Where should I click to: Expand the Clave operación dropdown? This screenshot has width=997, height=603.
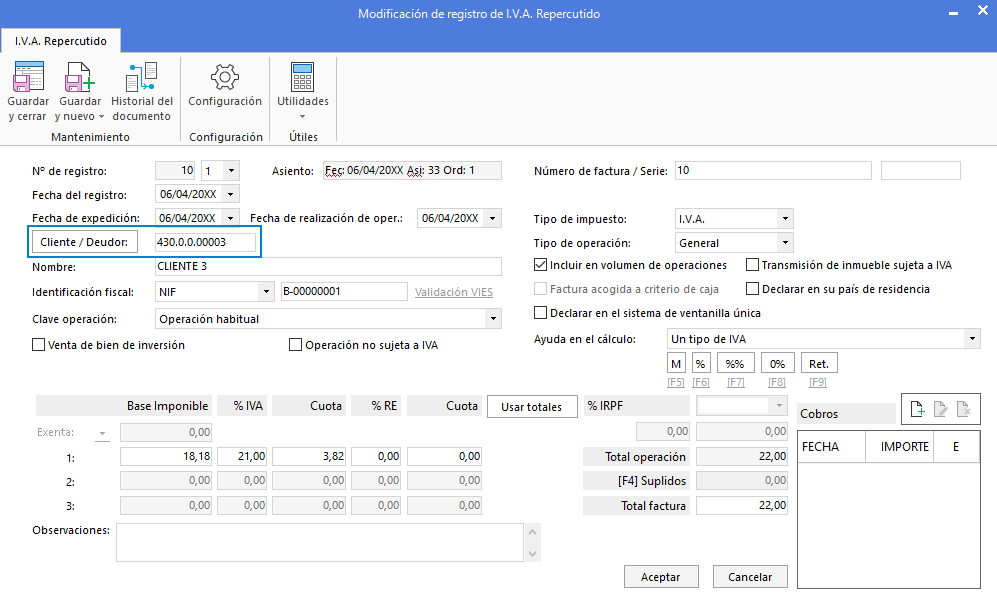point(493,319)
